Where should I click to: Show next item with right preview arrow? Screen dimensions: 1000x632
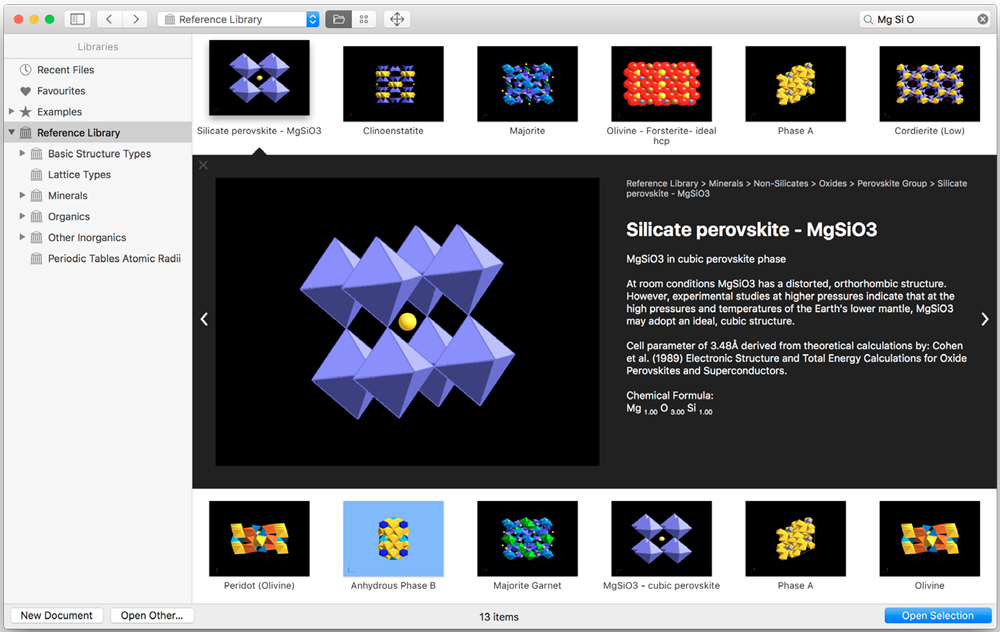click(985, 319)
